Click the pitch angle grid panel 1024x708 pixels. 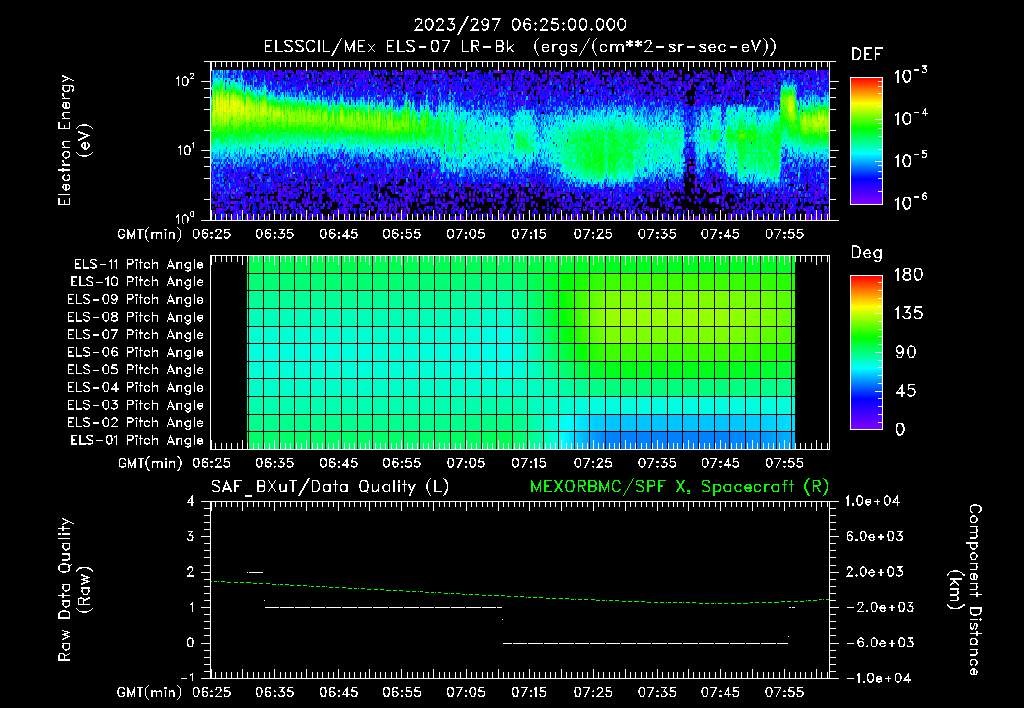520,352
